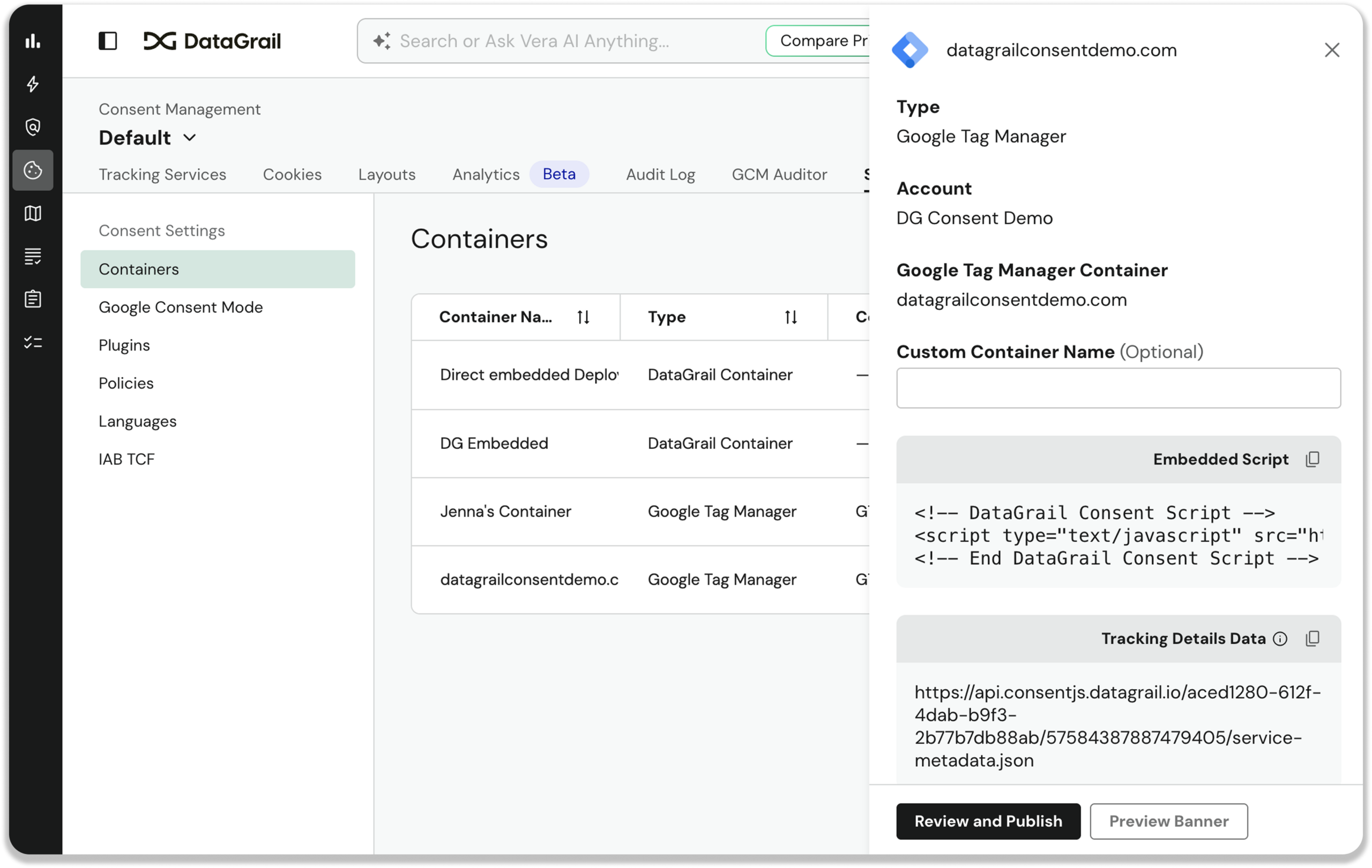Open the checklist sidebar icon
This screenshot has height=868, width=1372.
(x=33, y=342)
